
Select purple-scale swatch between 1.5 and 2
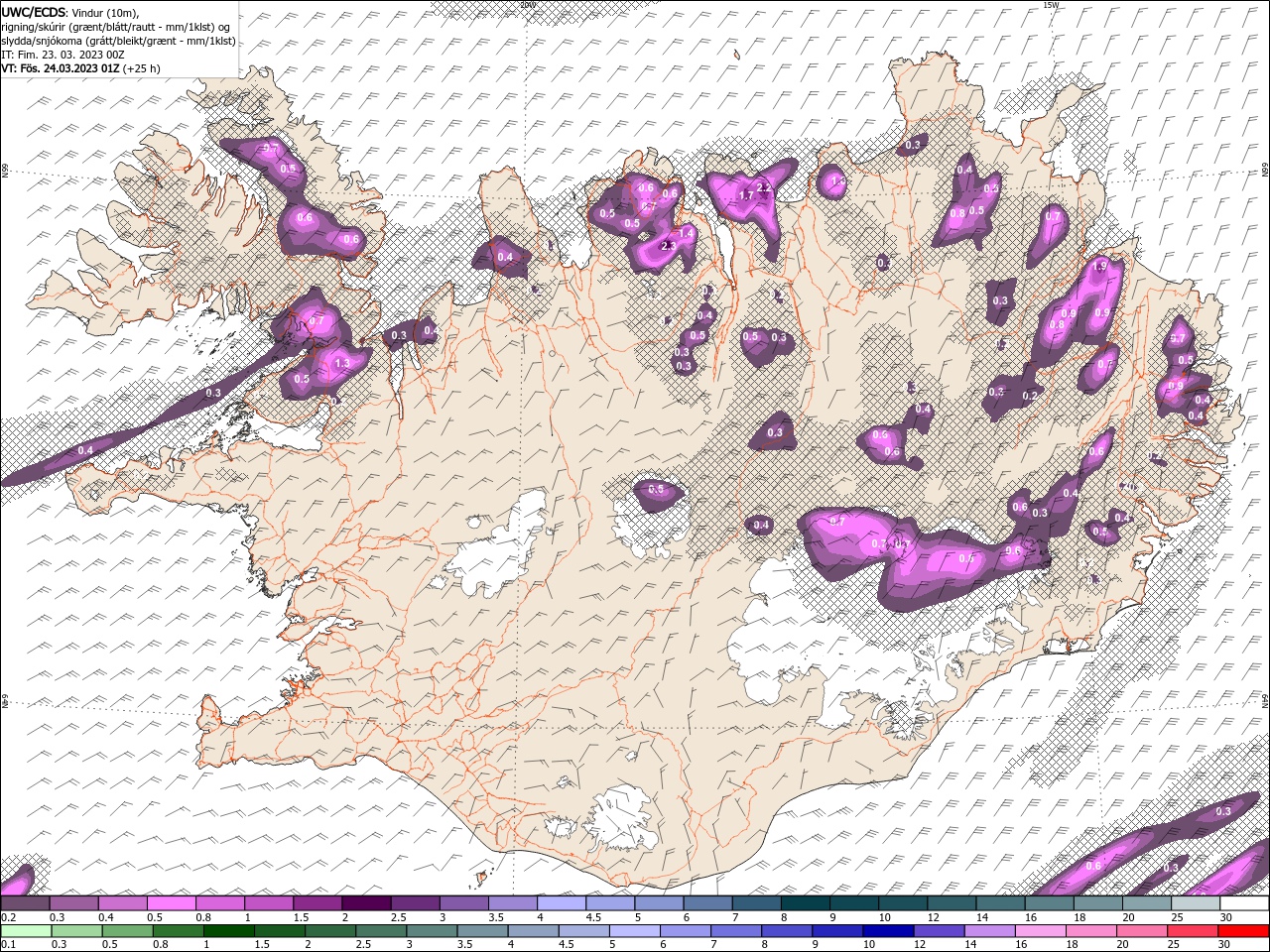(x=317, y=903)
